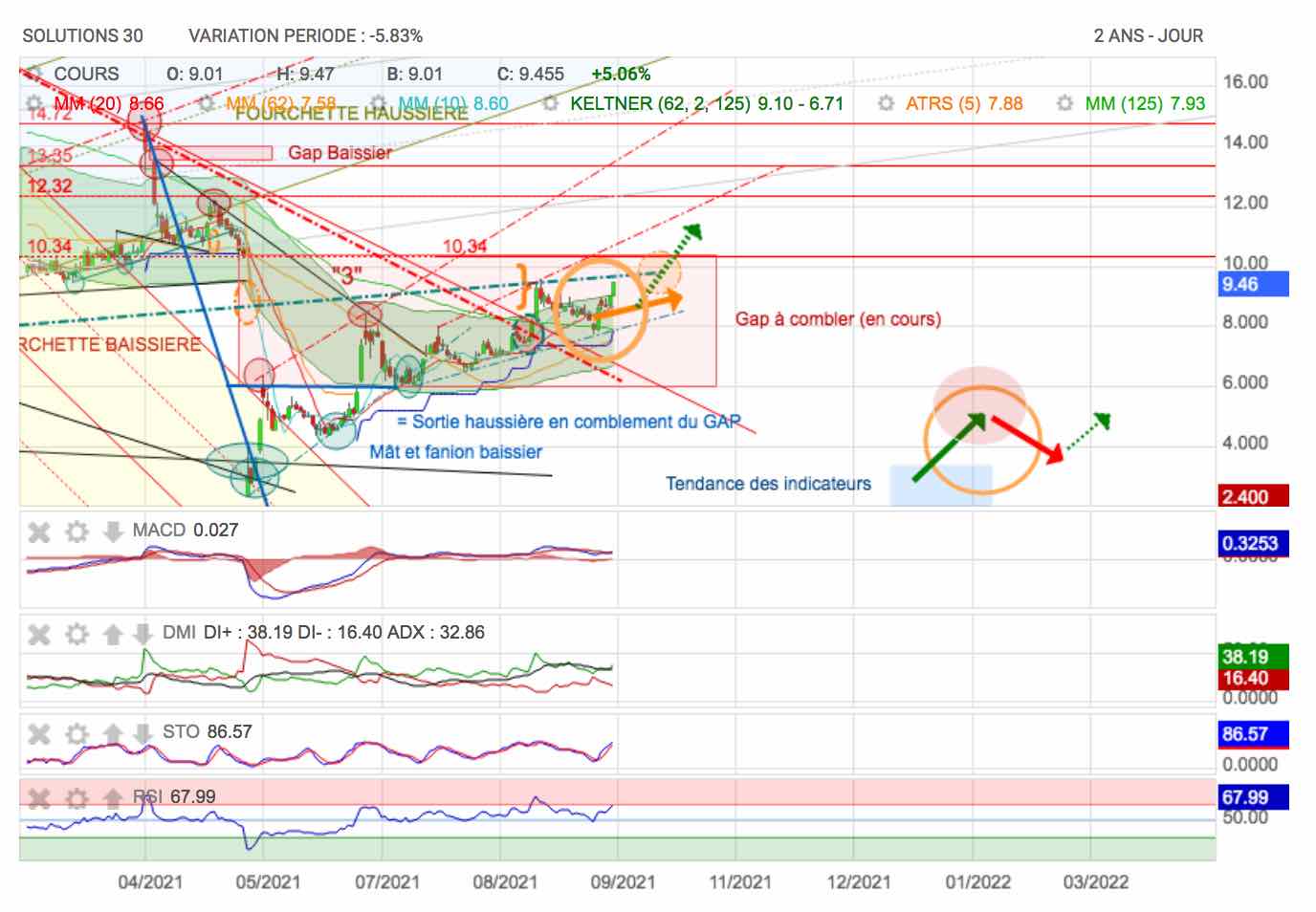Viewport: 1316px width, 912px height.
Task: Open settings gear for MM (125)
Action: (x=1064, y=103)
